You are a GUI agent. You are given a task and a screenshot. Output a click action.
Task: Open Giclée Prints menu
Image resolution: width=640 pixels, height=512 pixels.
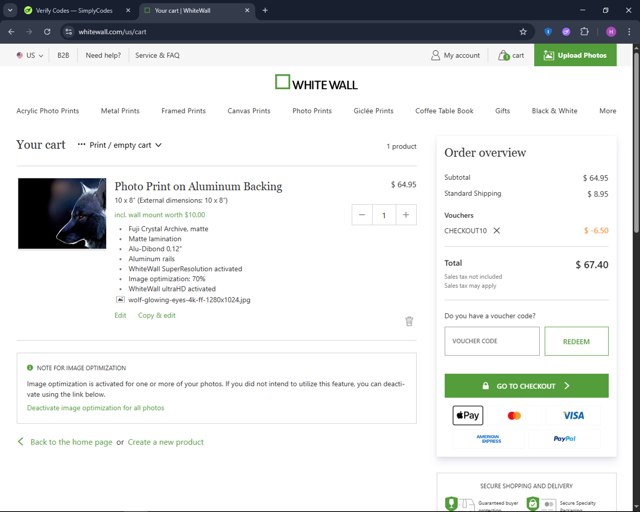[373, 111]
